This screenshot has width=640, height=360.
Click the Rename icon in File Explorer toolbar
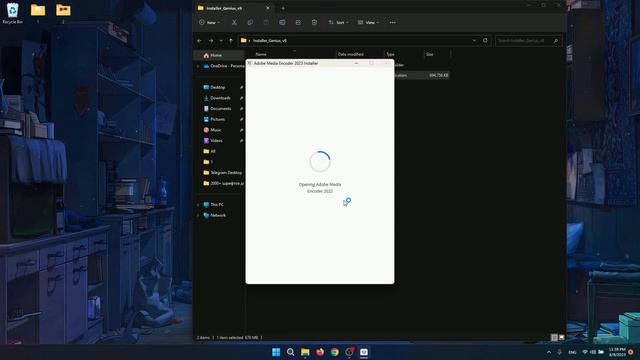(x=282, y=22)
